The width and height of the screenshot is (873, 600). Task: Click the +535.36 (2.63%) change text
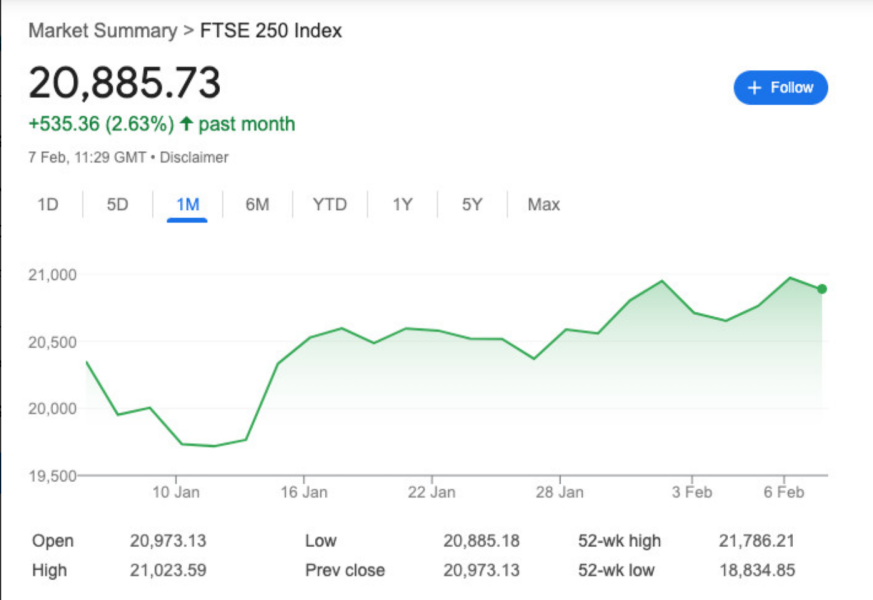101,124
